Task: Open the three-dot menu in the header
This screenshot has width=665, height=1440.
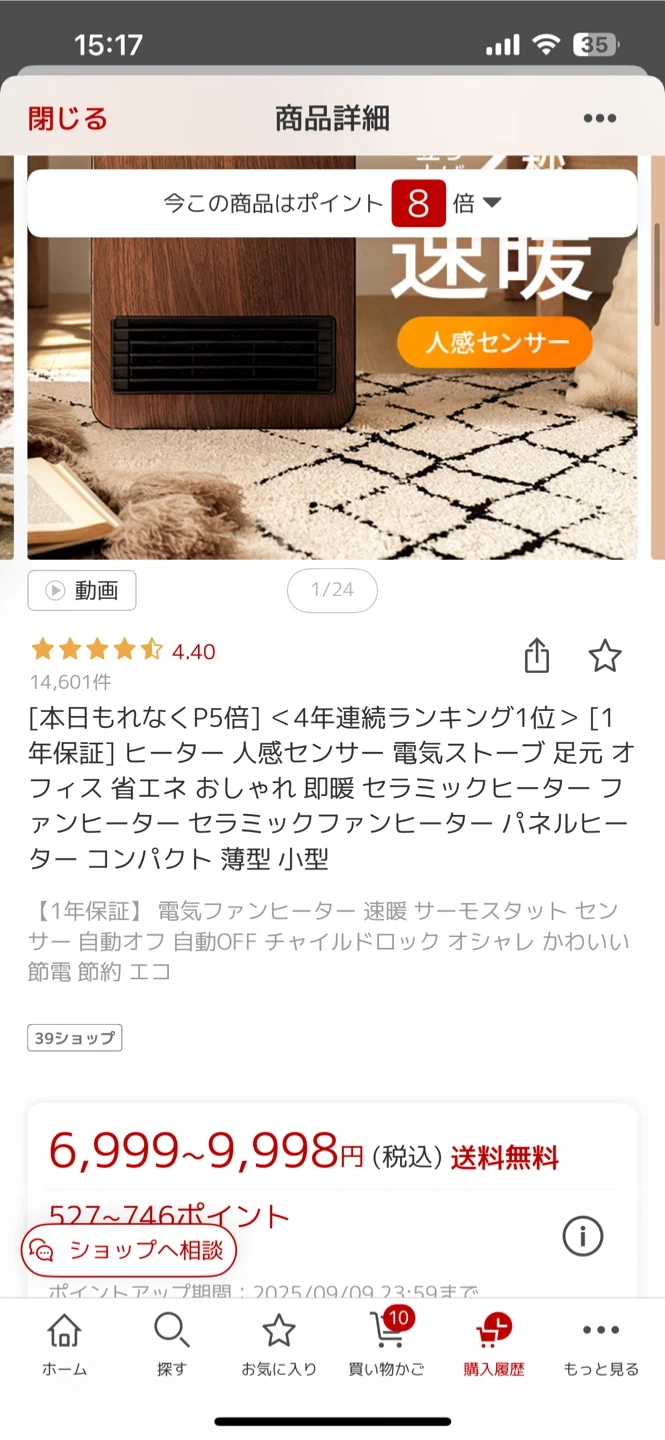Action: [x=599, y=119]
